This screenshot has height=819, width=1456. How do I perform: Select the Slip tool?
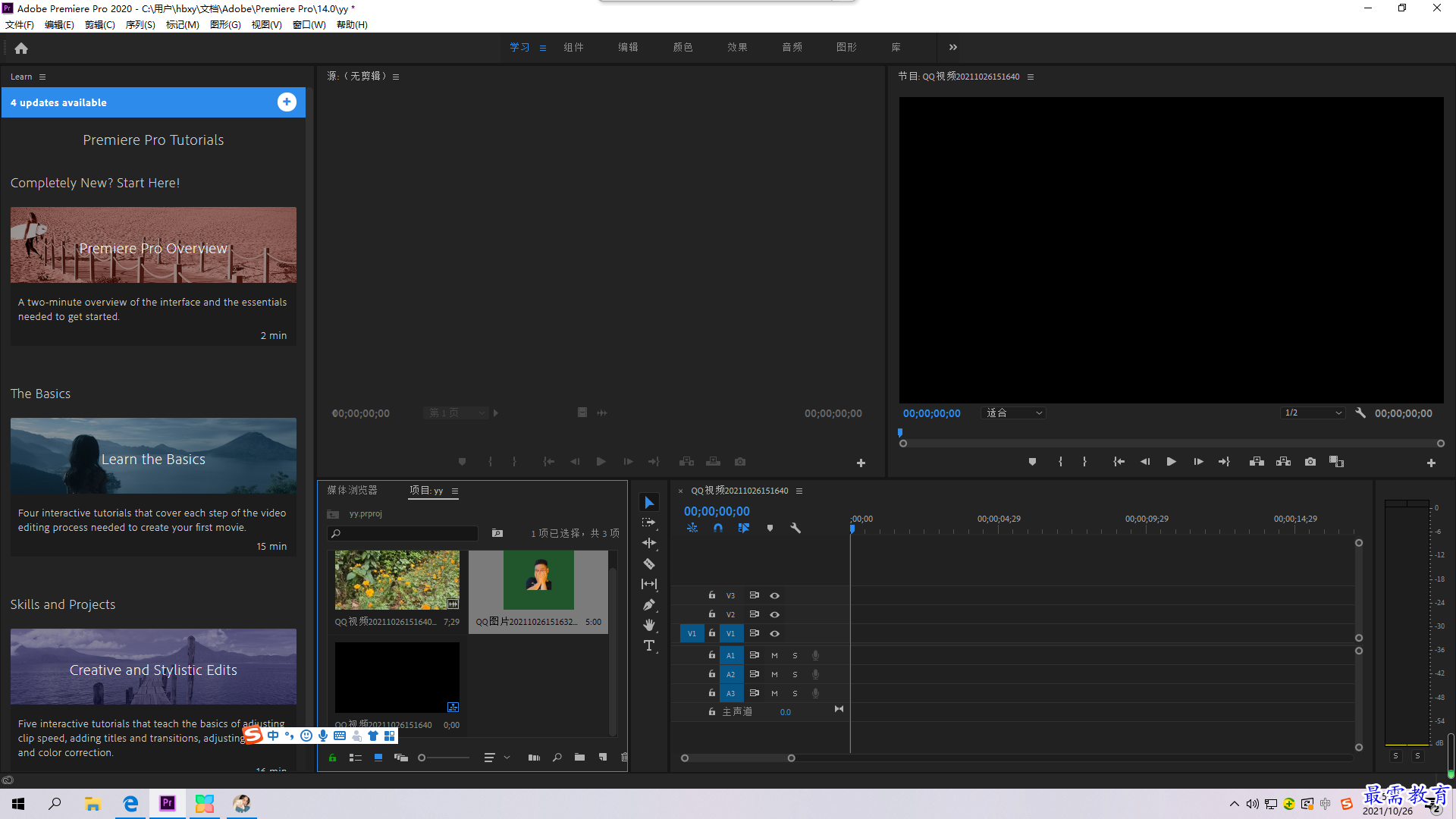[x=649, y=584]
